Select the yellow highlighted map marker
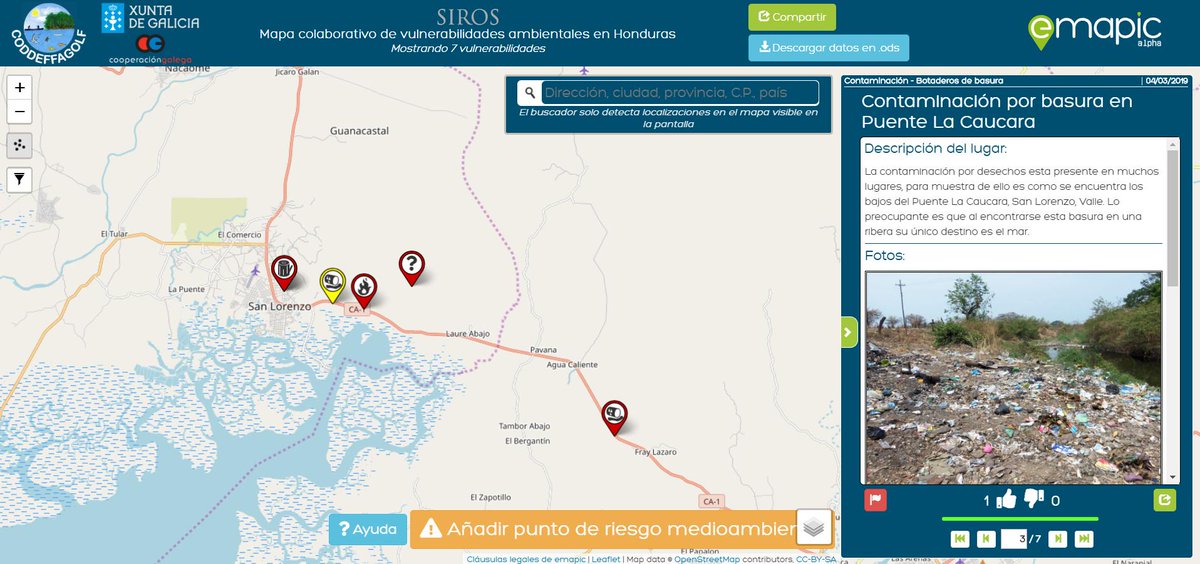 coord(333,285)
